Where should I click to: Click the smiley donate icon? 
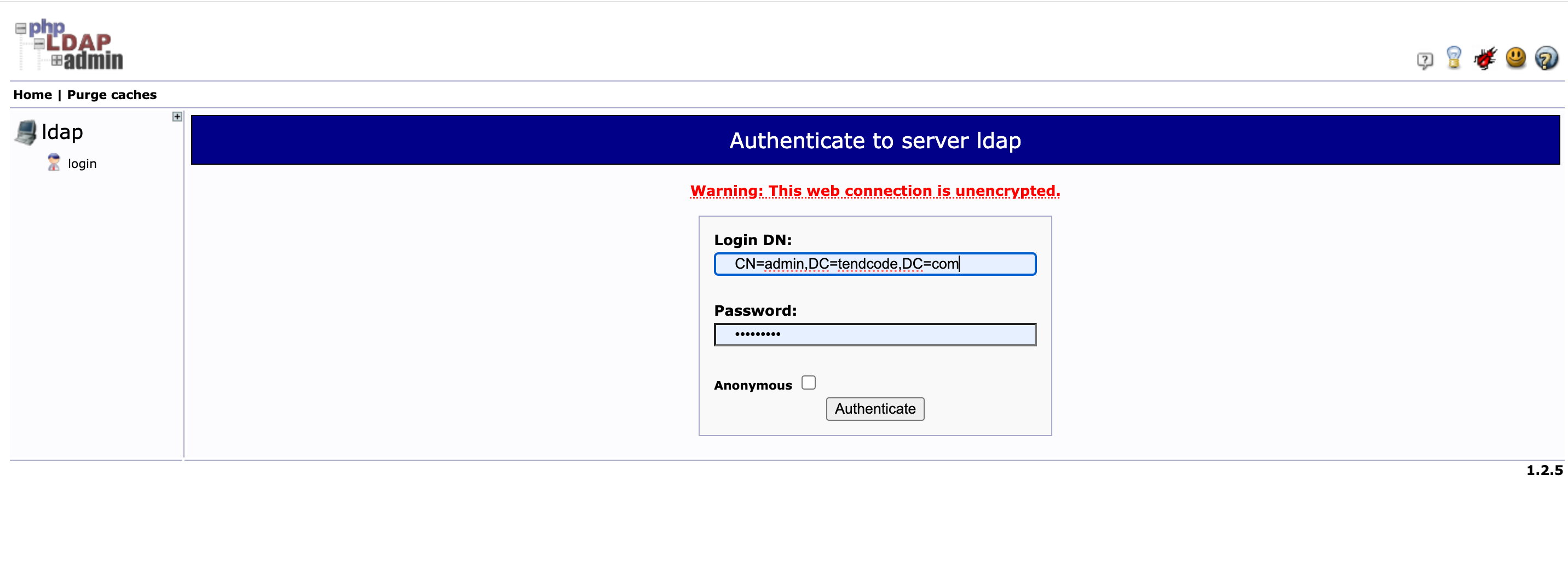click(x=1515, y=58)
